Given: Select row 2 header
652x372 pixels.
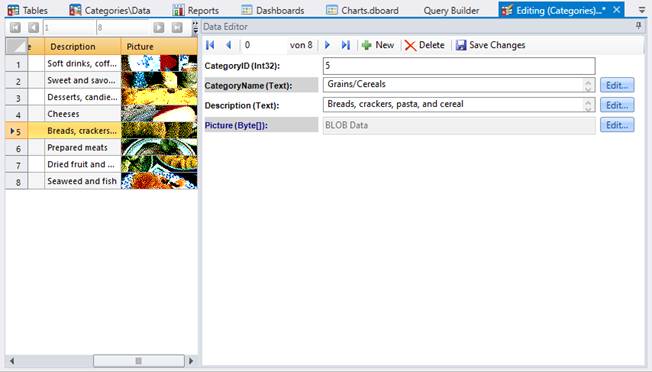Looking at the screenshot, I should [x=16, y=81].
